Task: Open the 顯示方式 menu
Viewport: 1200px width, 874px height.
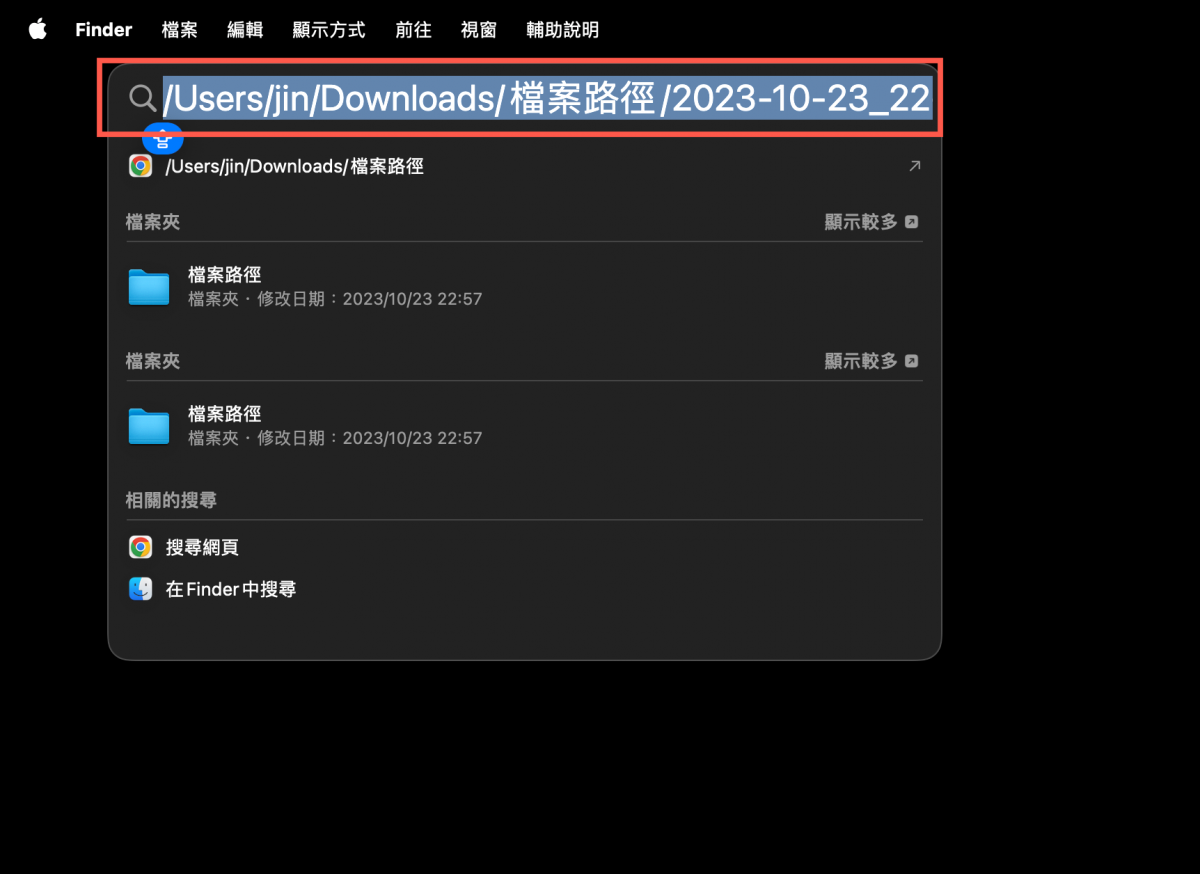Action: coord(329,30)
